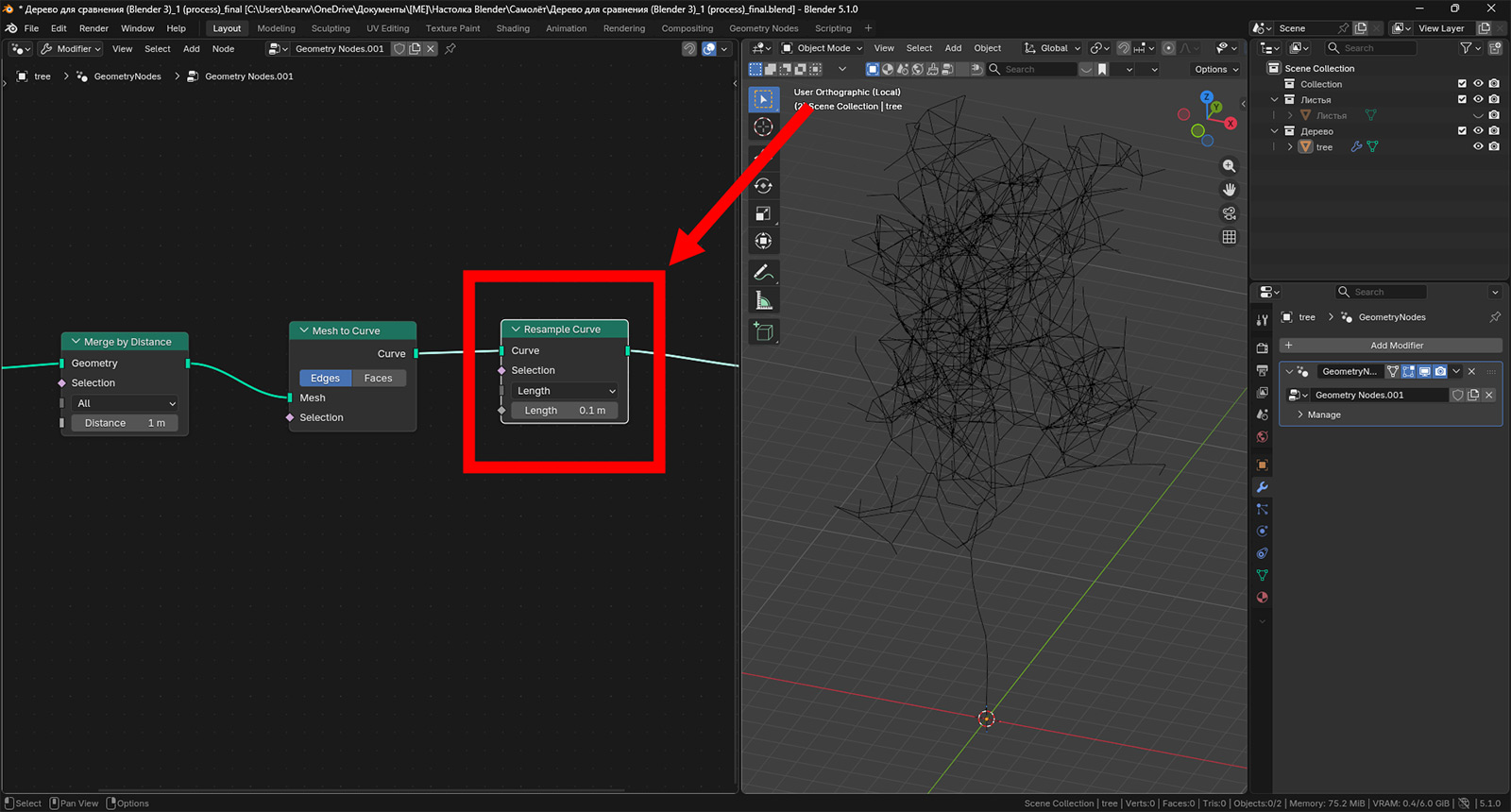
Task: Uncheck the Листья collection checkbox
Action: tap(1462, 99)
